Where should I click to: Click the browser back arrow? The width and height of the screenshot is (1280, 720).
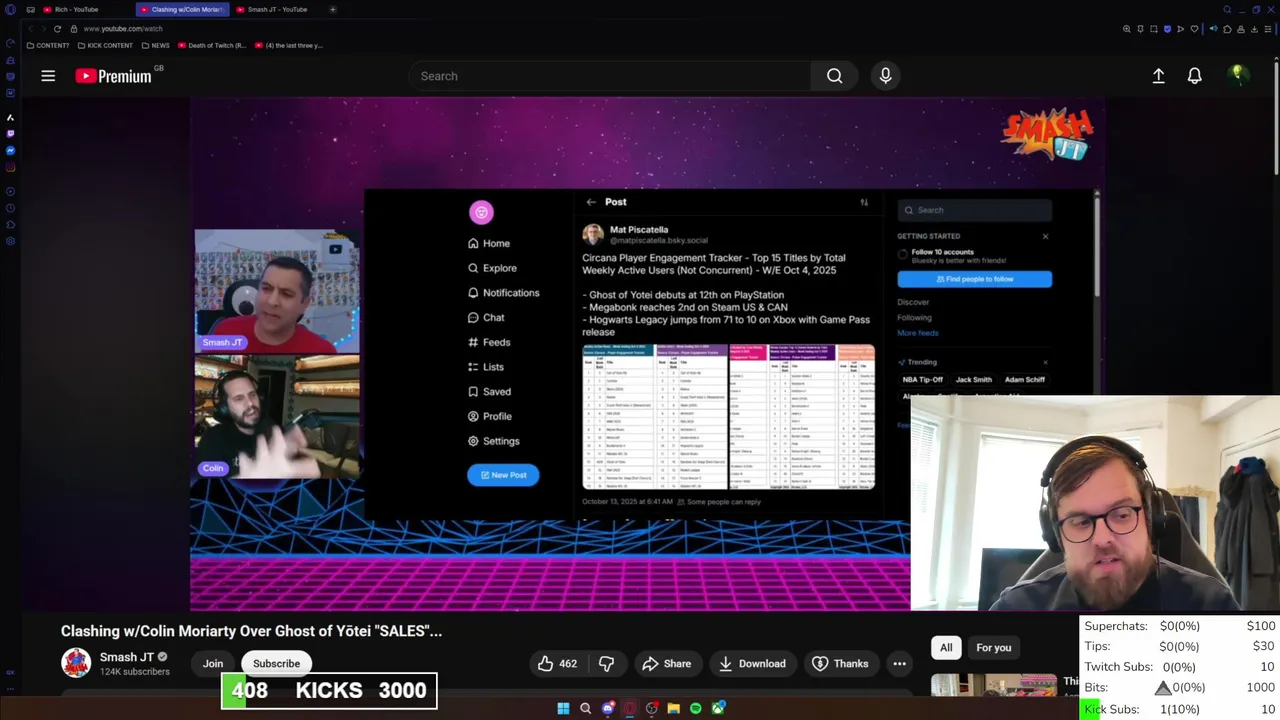click(29, 29)
